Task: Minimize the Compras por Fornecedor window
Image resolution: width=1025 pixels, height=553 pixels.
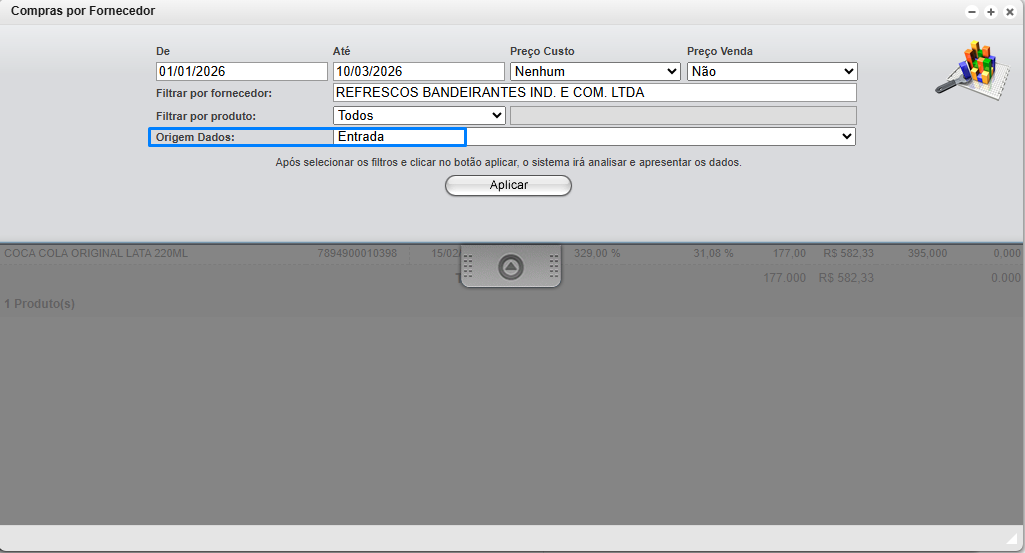Action: (972, 12)
